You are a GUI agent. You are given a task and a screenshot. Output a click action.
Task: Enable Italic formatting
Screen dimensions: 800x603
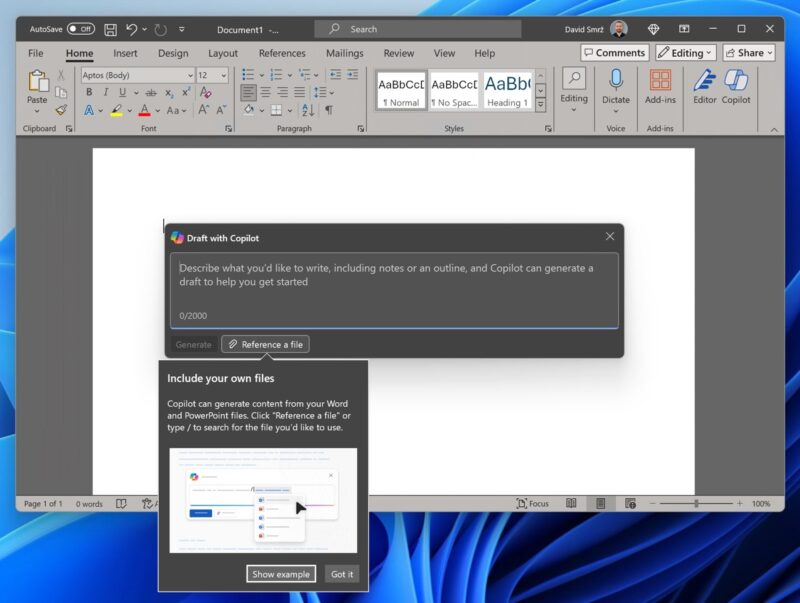click(x=105, y=92)
